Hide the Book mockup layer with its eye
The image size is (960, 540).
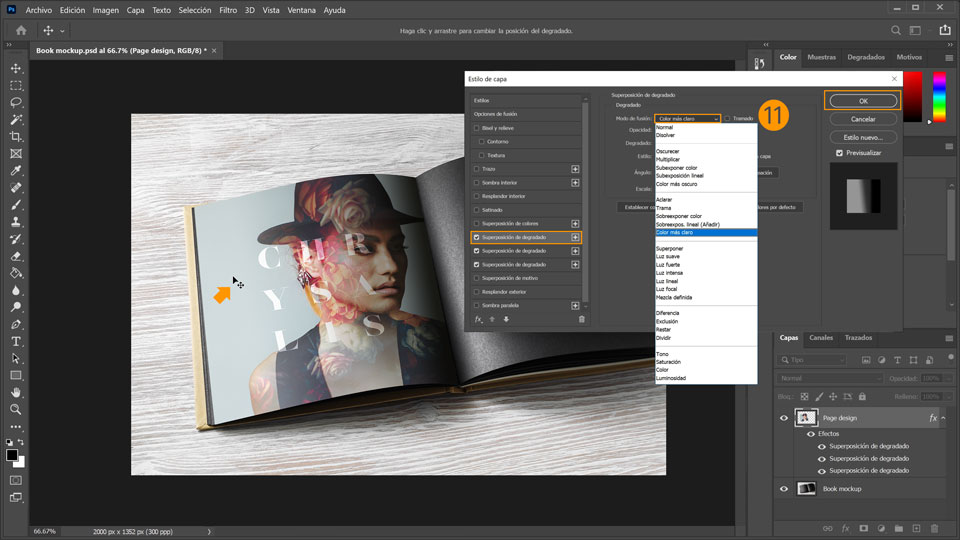[784, 489]
